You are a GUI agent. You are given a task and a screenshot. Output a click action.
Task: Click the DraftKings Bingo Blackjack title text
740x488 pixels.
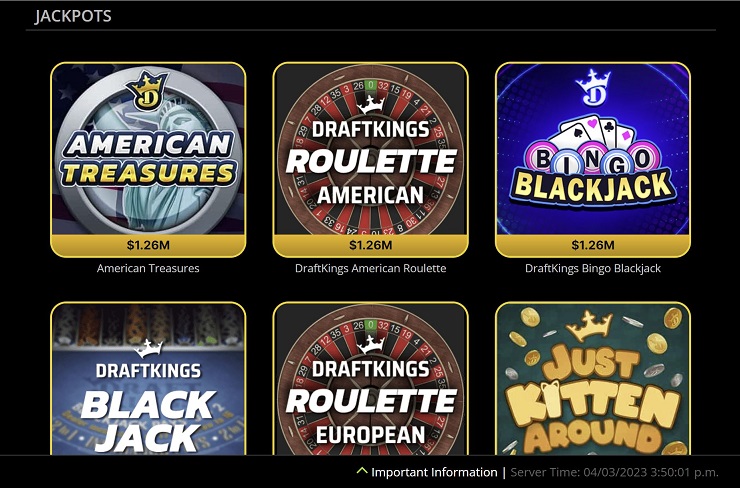(593, 269)
